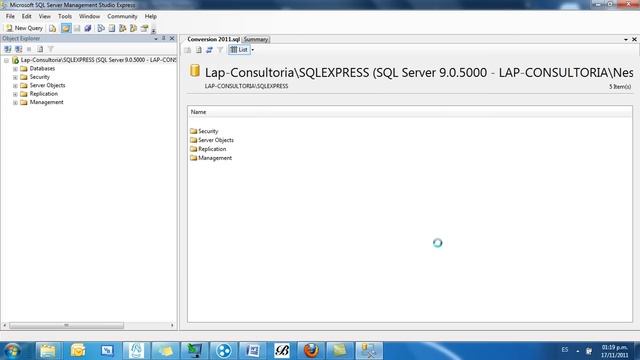Open the List view dropdown arrow
The width and height of the screenshot is (640, 360).
coord(253,50)
